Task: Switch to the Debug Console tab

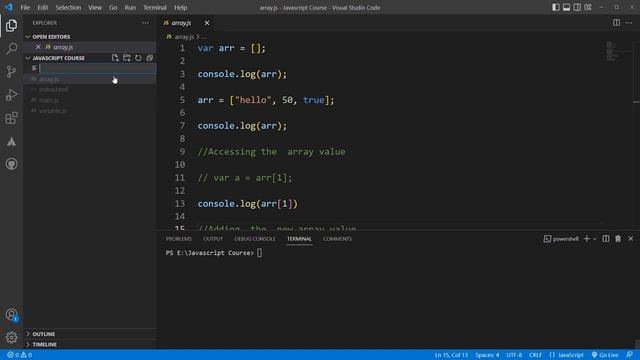Action: (x=255, y=239)
